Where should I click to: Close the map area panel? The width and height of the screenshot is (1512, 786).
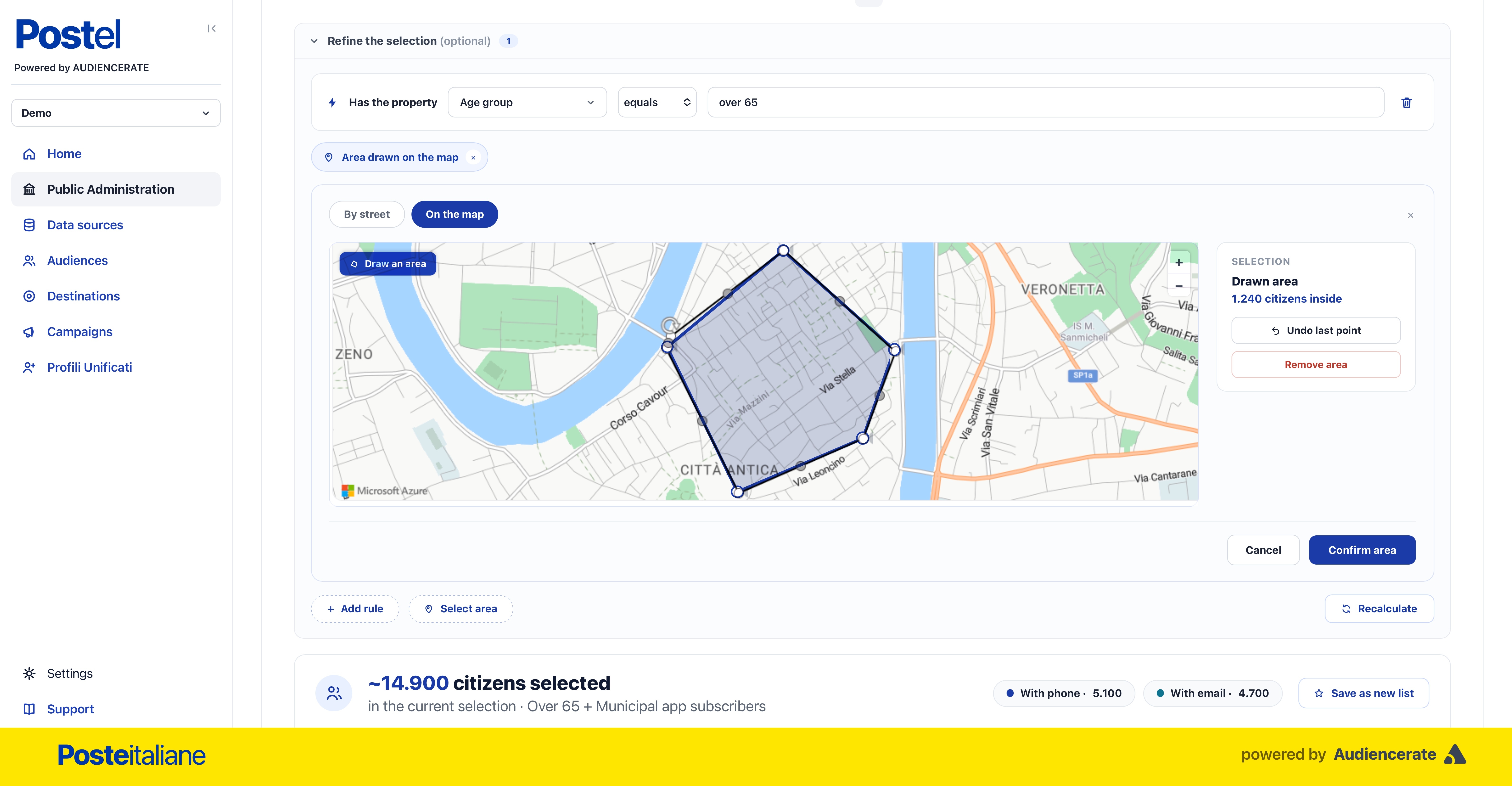coord(1410,215)
